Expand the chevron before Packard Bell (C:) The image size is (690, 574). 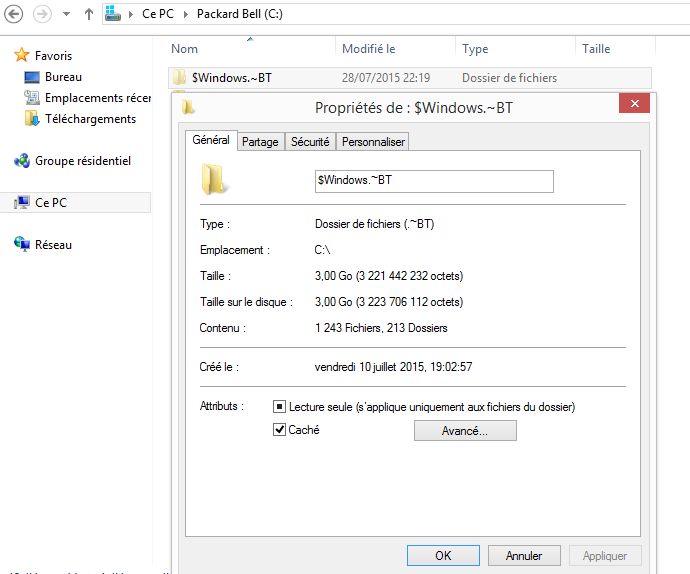coord(186,14)
